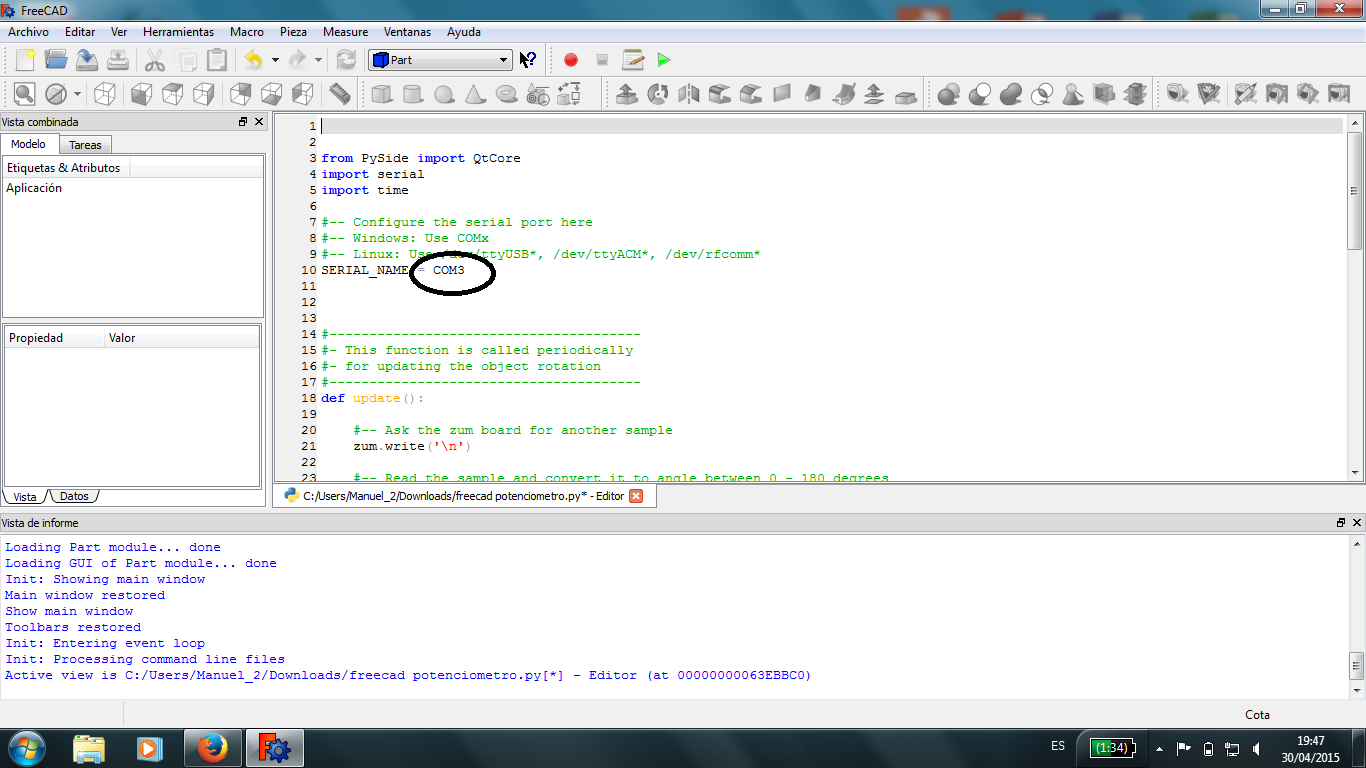Expand the redo history arrow
This screenshot has height=768, width=1366.
(318, 60)
